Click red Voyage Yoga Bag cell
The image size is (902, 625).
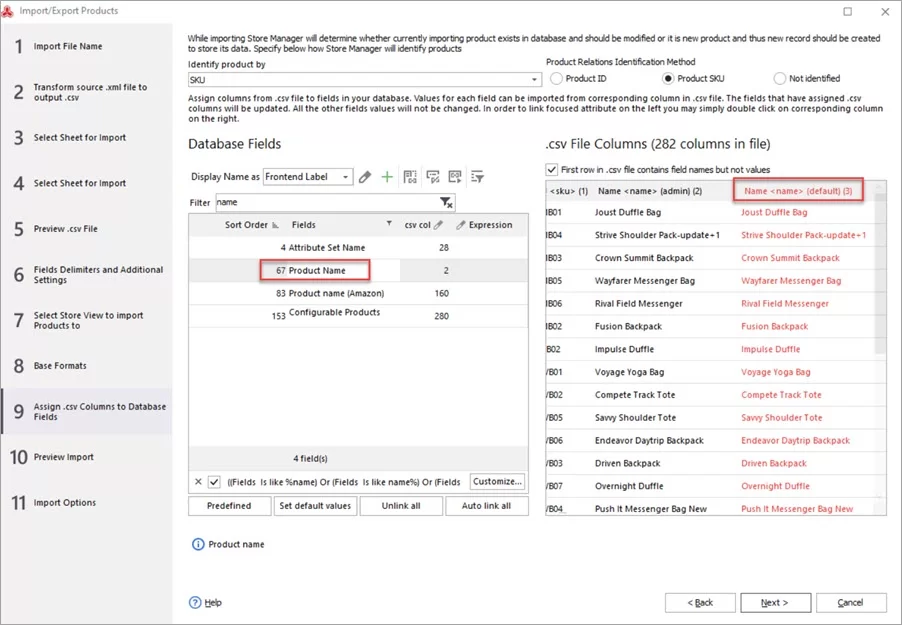tap(776, 372)
